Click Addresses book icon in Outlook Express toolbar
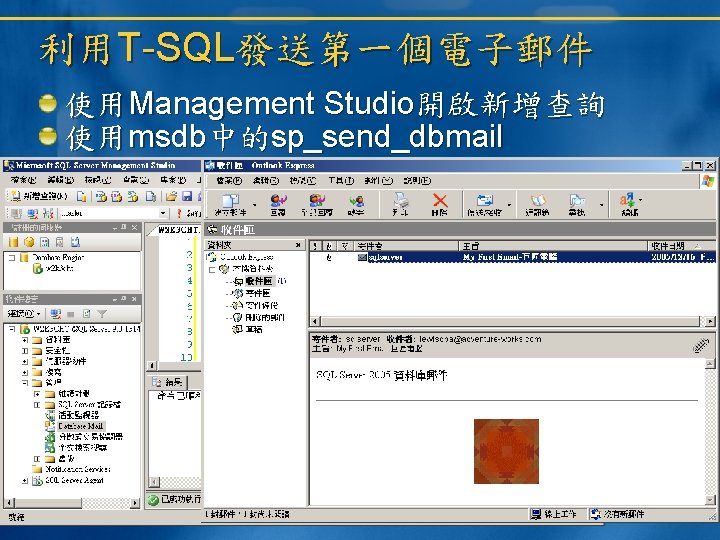 tap(538, 204)
